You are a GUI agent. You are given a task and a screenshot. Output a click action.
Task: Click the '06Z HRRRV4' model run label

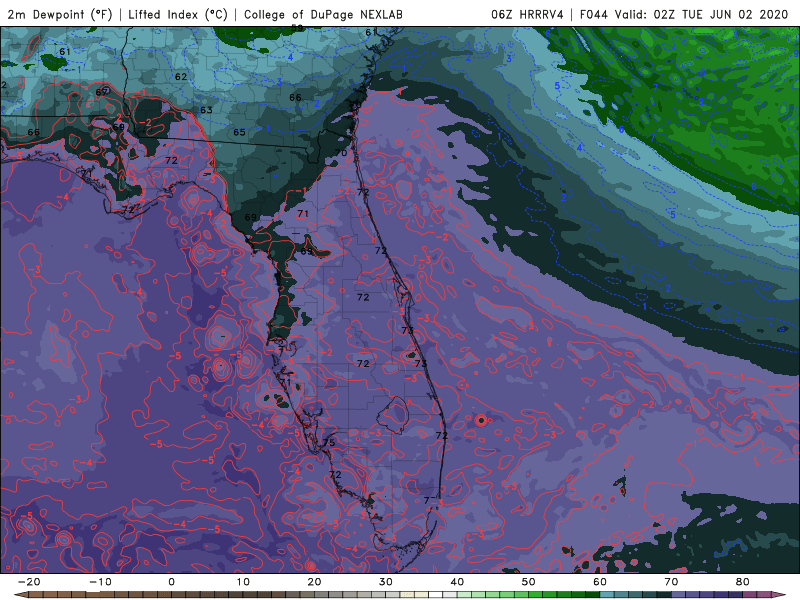point(527,14)
